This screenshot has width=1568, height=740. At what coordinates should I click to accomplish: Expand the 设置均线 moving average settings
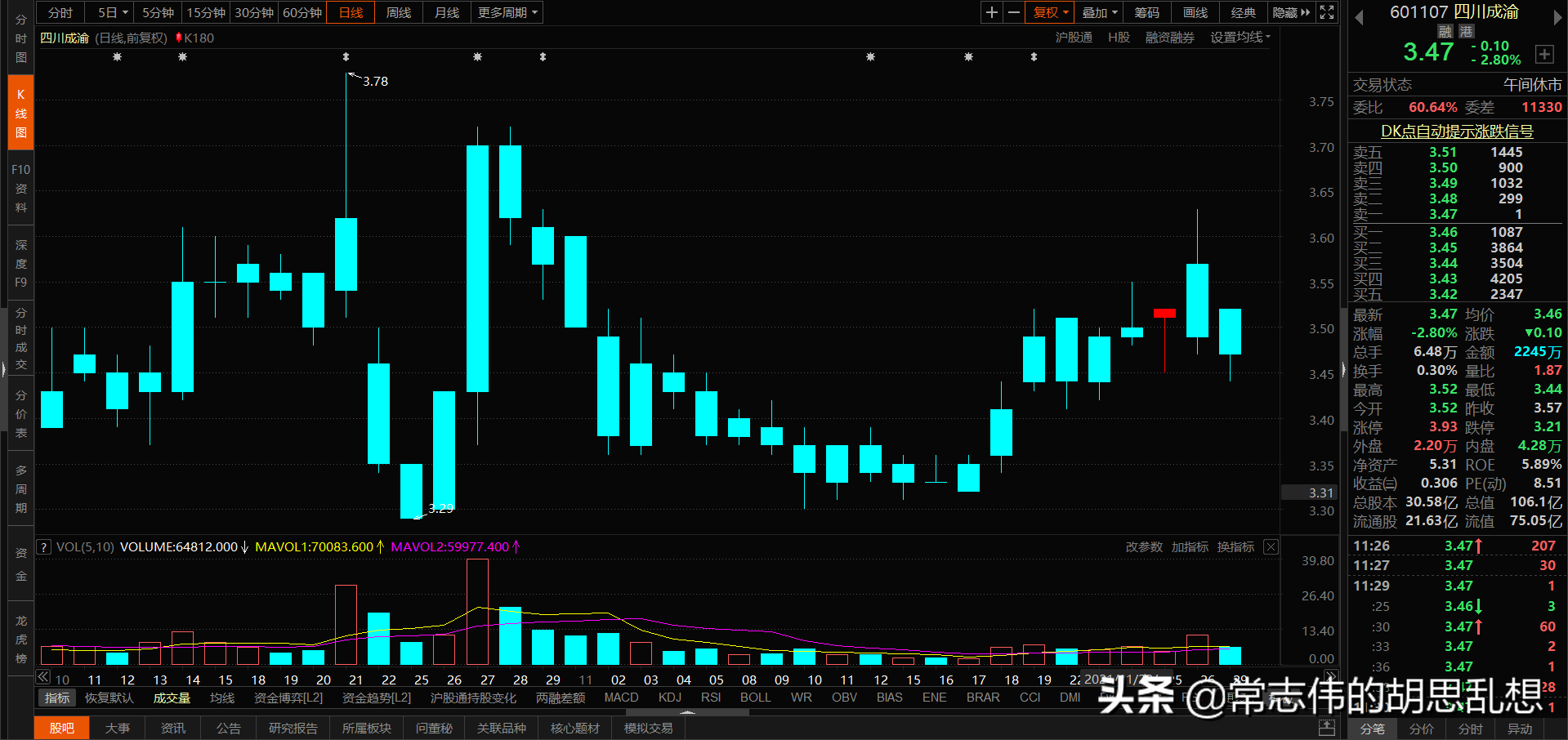[1240, 37]
